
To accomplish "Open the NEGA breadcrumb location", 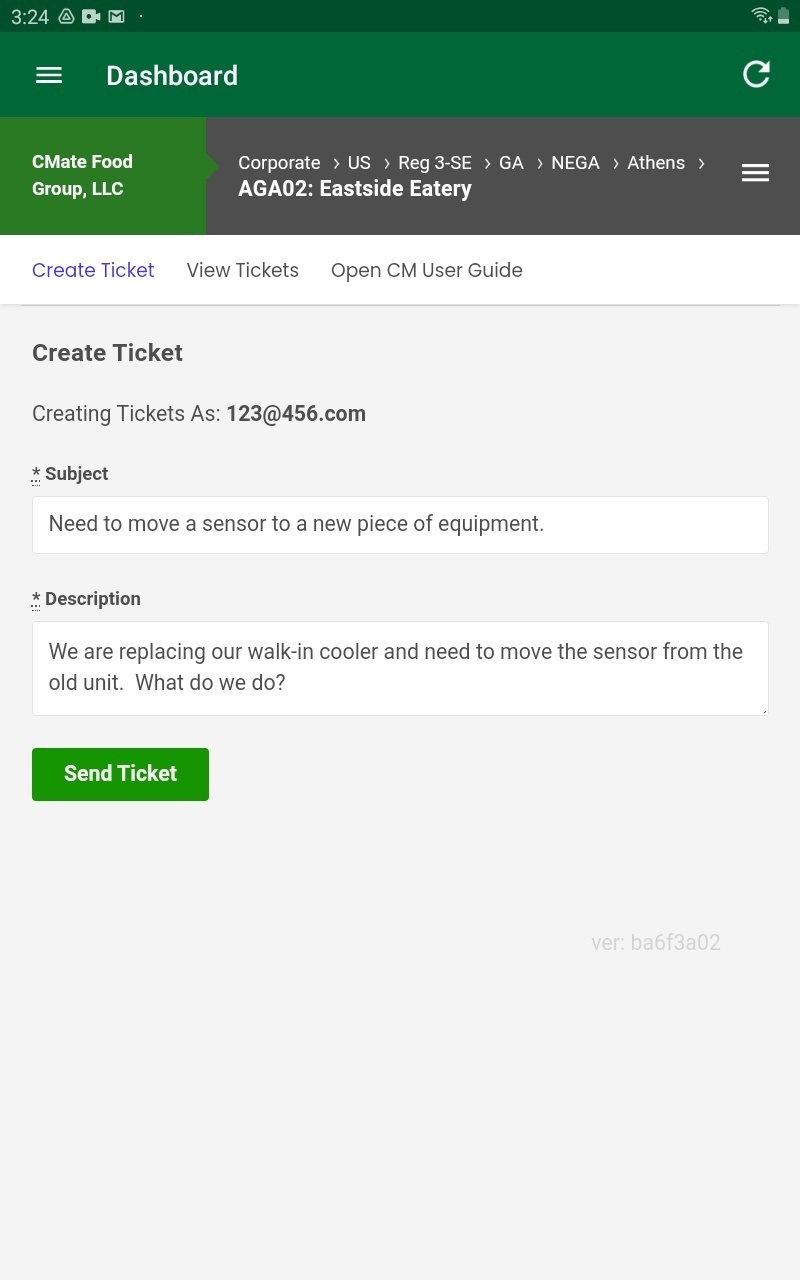I will (x=576, y=162).
